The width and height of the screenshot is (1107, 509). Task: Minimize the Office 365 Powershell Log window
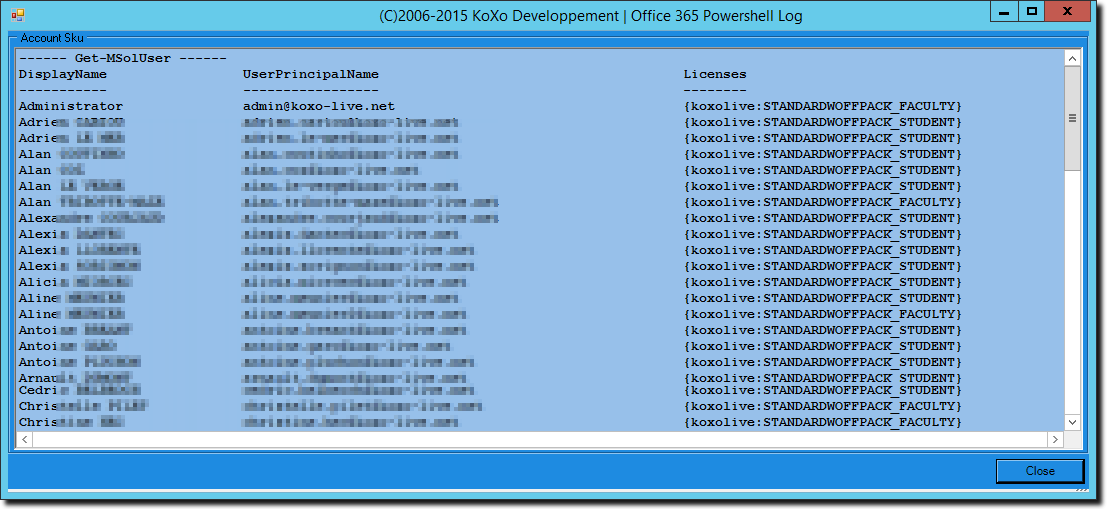click(1004, 12)
